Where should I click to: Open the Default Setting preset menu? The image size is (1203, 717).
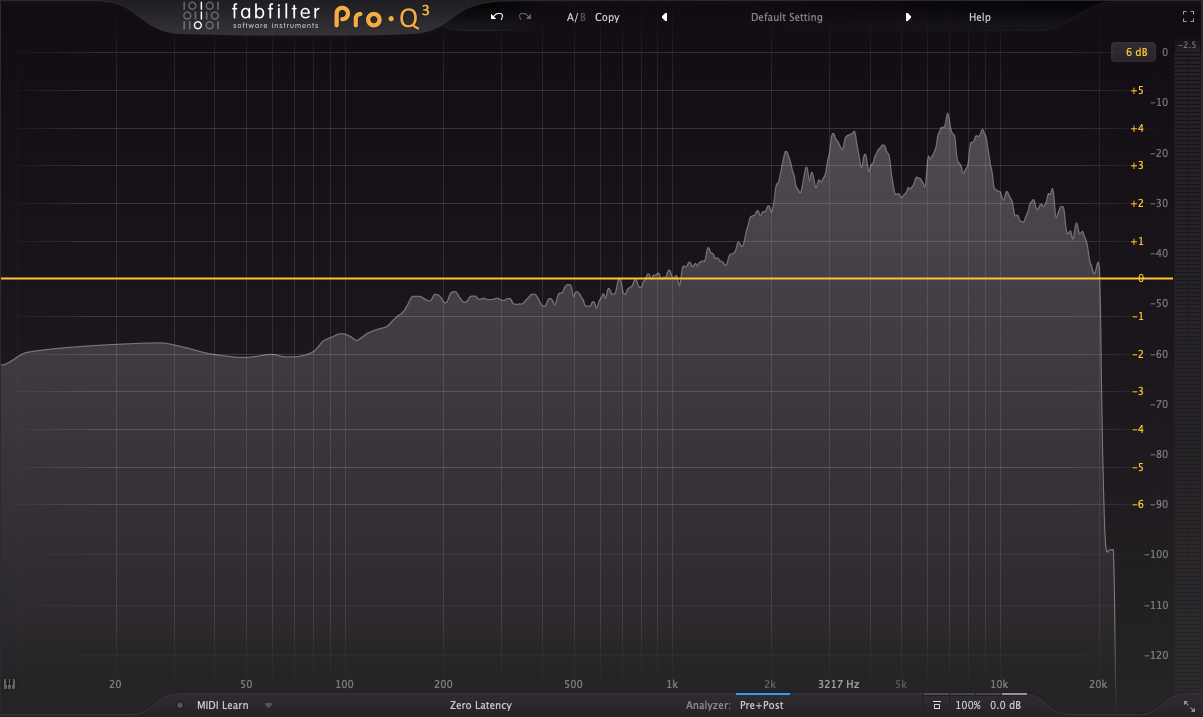tap(787, 17)
